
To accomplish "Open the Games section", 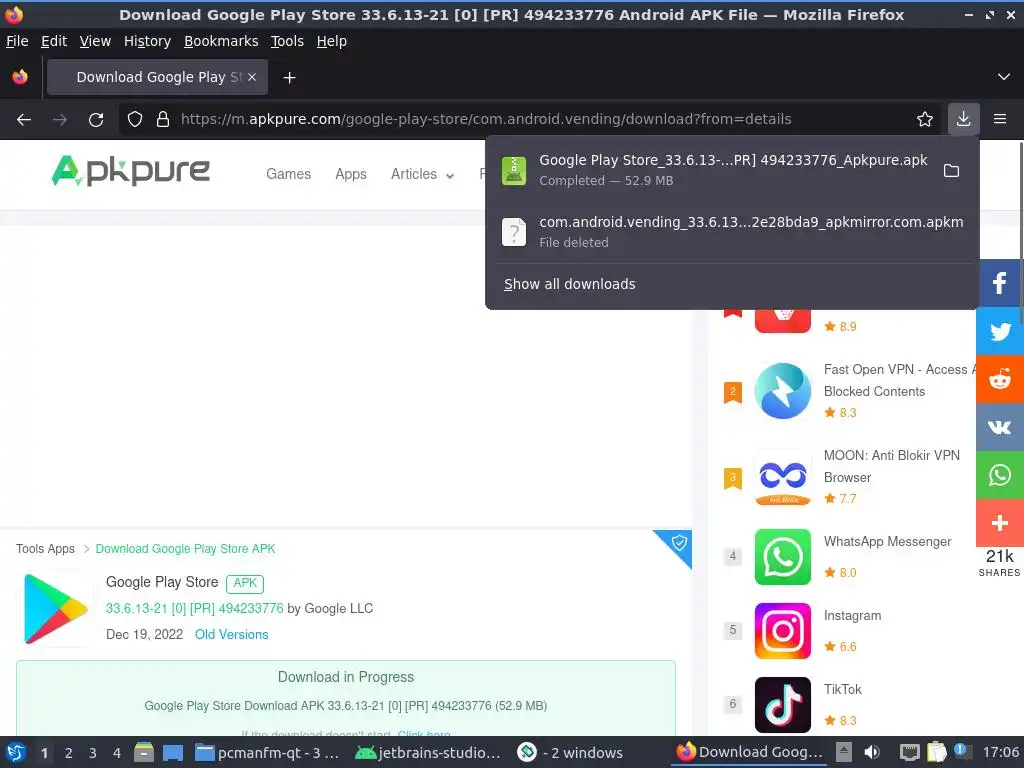I will 288,174.
